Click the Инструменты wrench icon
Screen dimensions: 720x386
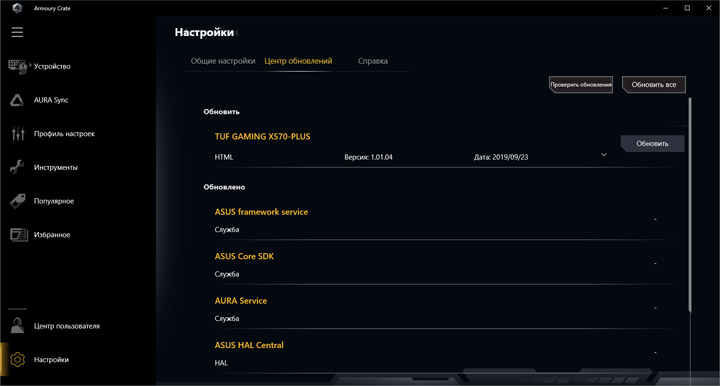click(x=17, y=167)
